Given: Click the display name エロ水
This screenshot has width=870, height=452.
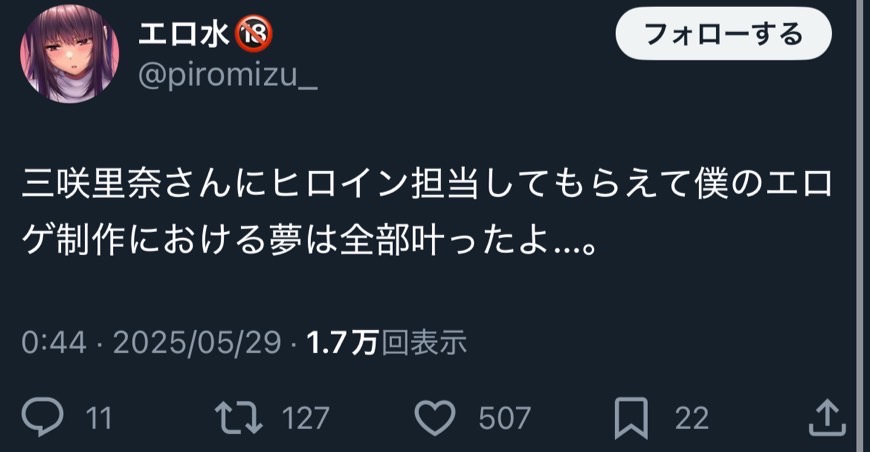Looking at the screenshot, I should [x=184, y=34].
